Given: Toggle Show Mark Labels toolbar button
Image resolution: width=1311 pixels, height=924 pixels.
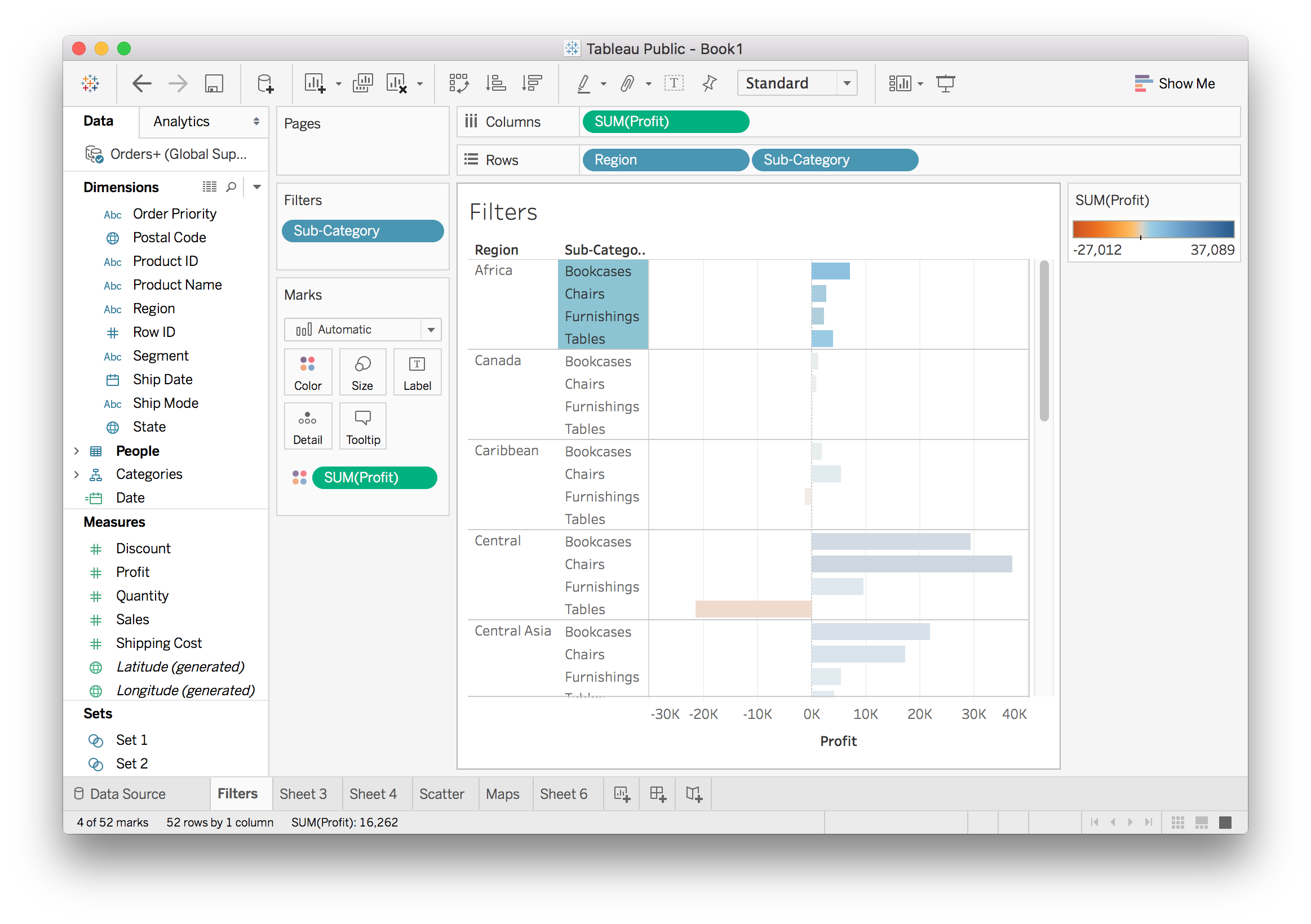Looking at the screenshot, I should click(x=674, y=83).
